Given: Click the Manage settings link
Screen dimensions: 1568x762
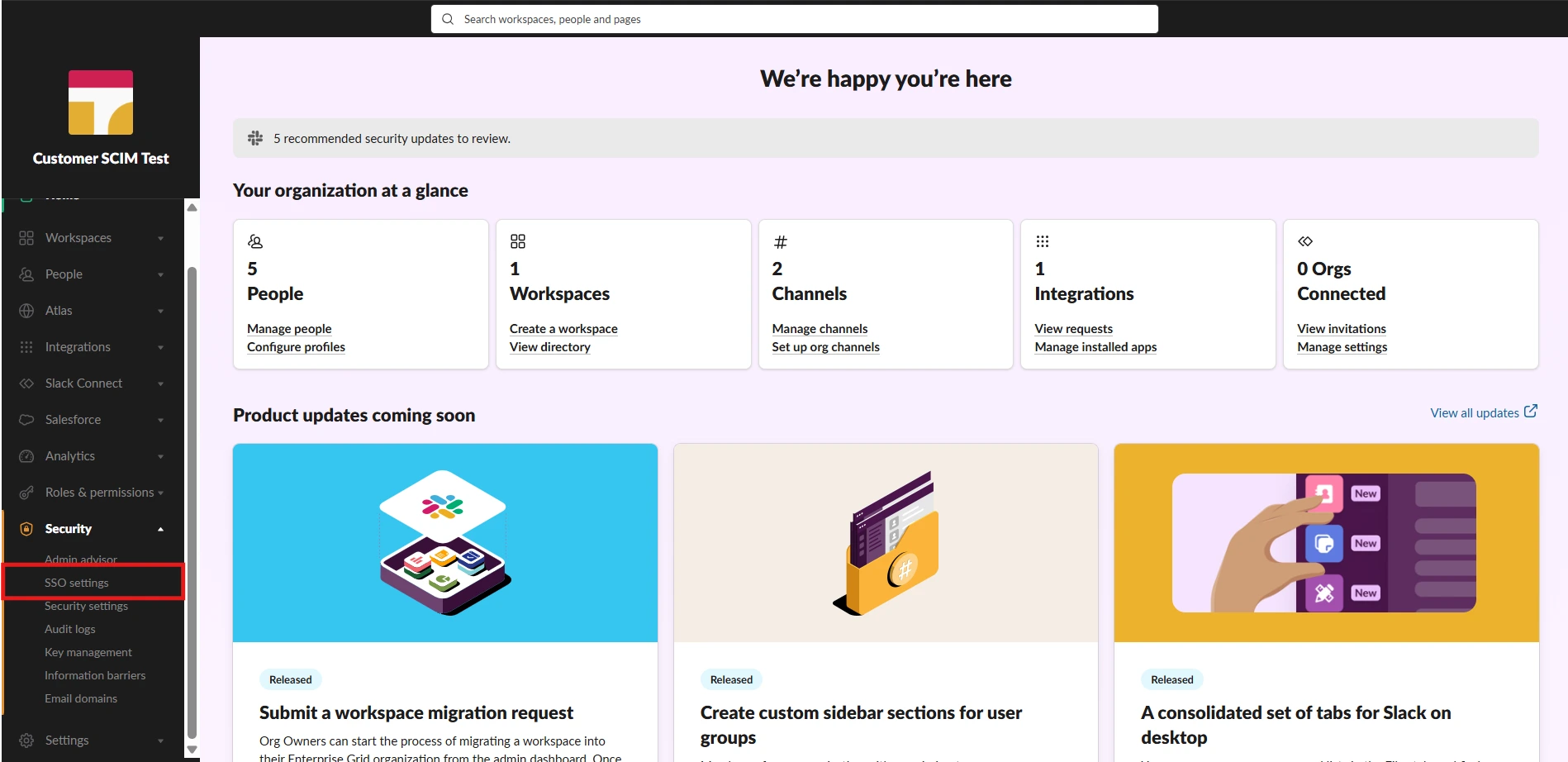Looking at the screenshot, I should tap(1342, 347).
